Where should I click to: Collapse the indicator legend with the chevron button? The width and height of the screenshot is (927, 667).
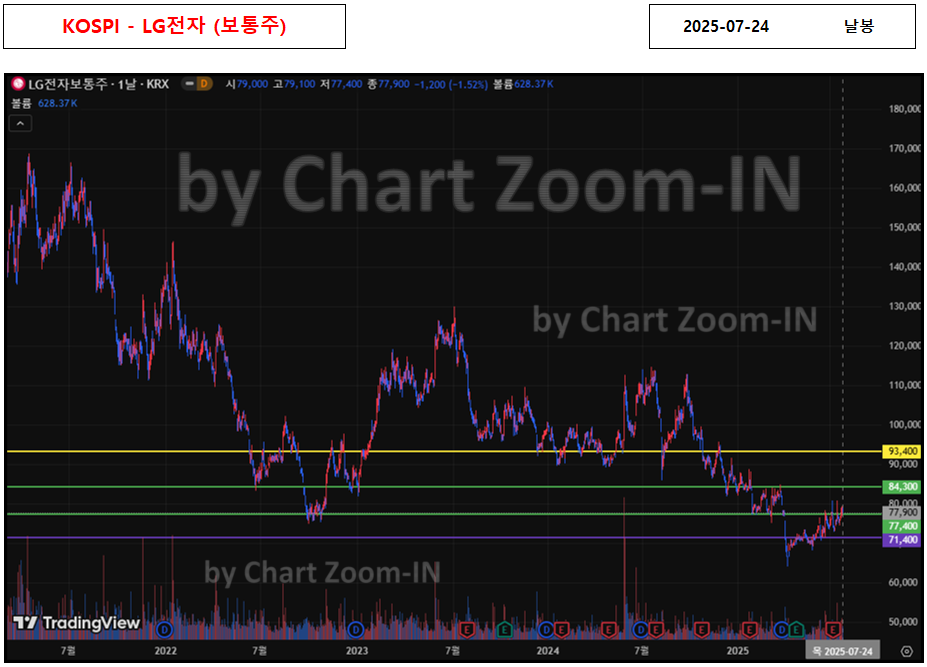click(x=20, y=123)
